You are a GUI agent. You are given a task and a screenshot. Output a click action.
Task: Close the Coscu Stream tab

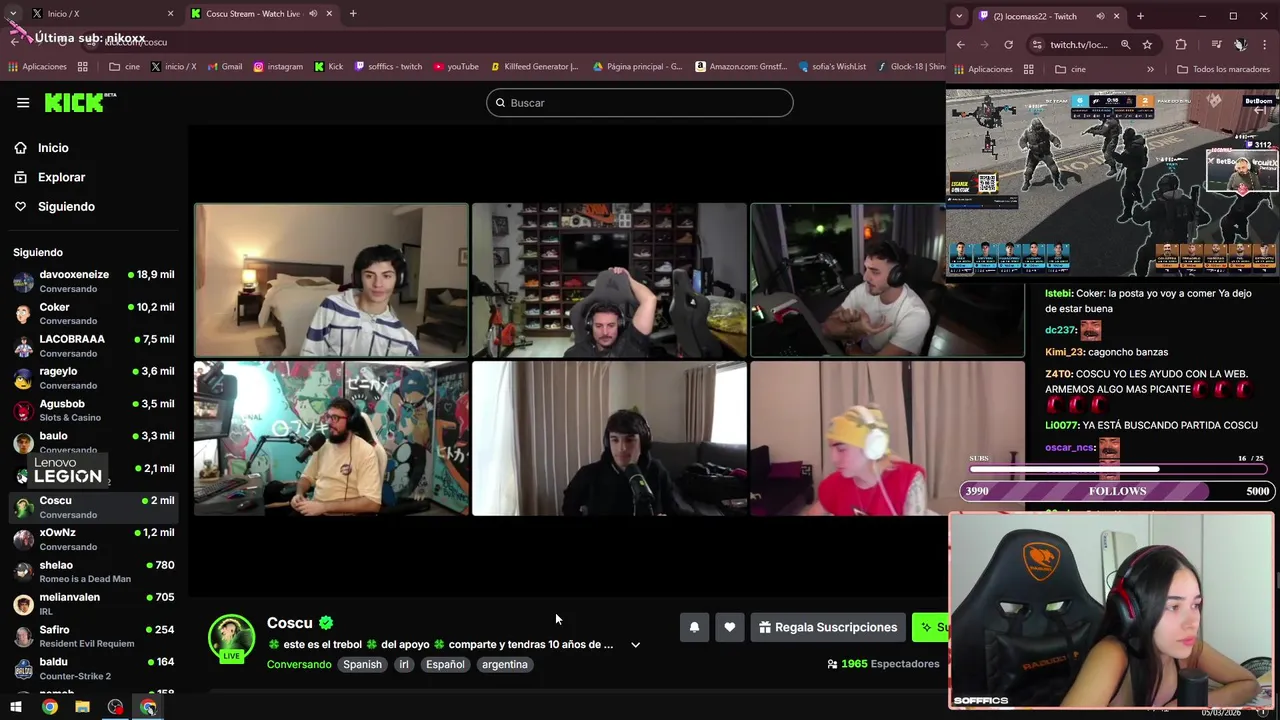click(329, 14)
